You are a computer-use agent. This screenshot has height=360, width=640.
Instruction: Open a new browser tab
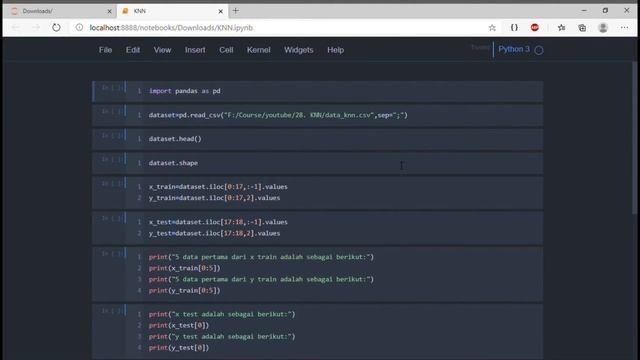[236, 11]
